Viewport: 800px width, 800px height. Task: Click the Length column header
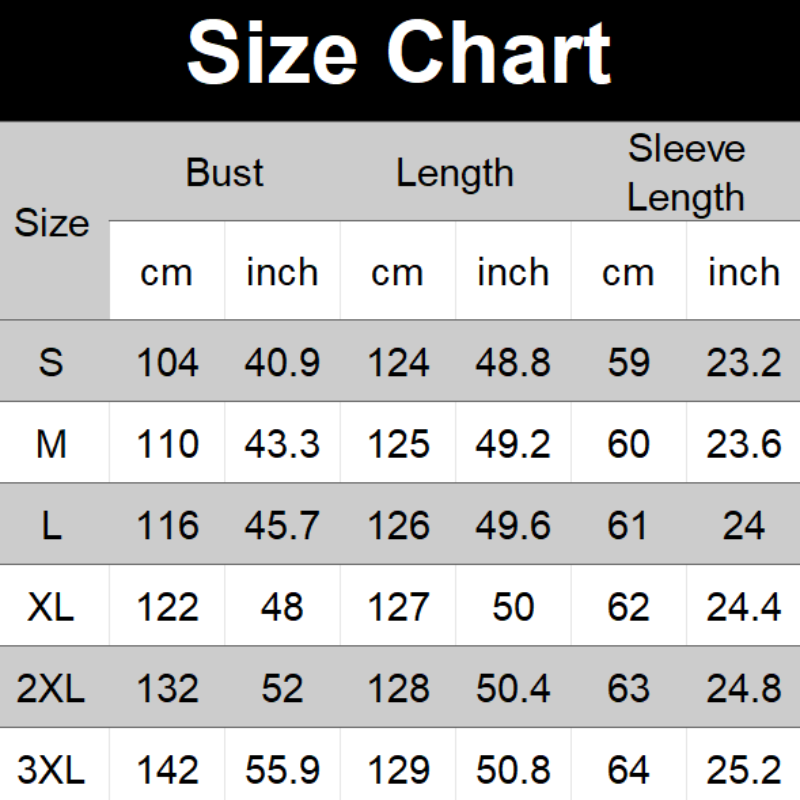(454, 172)
